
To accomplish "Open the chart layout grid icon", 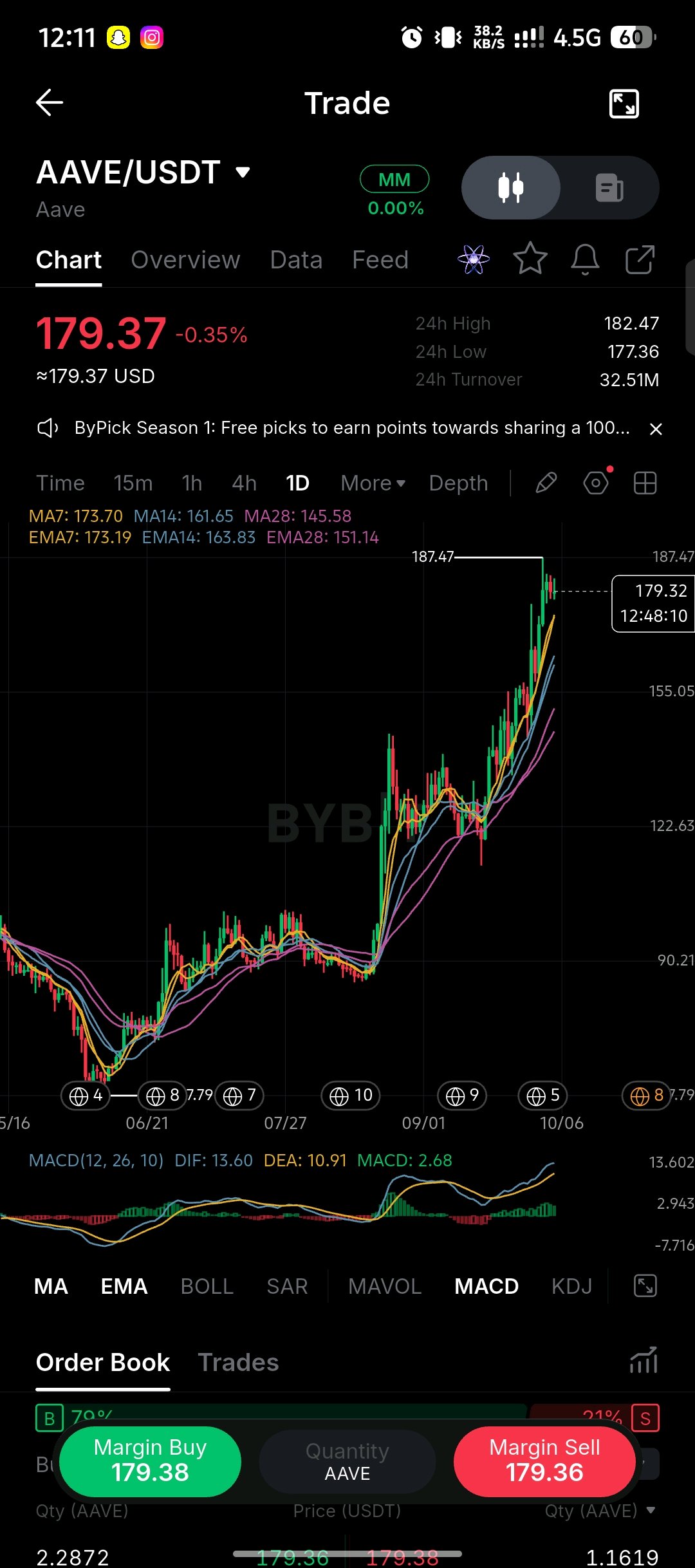I will [645, 483].
